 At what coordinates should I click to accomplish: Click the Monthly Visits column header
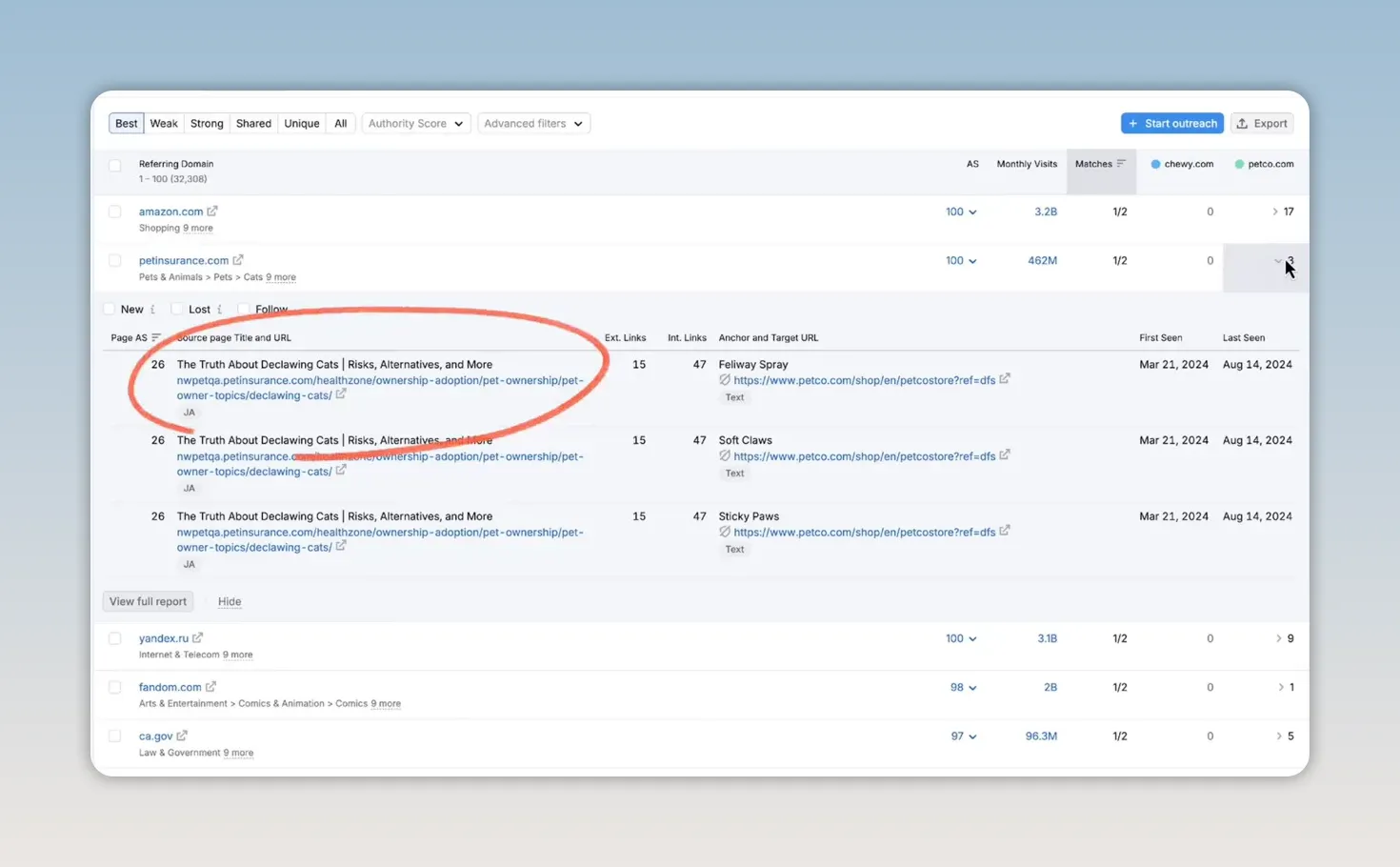point(1027,164)
